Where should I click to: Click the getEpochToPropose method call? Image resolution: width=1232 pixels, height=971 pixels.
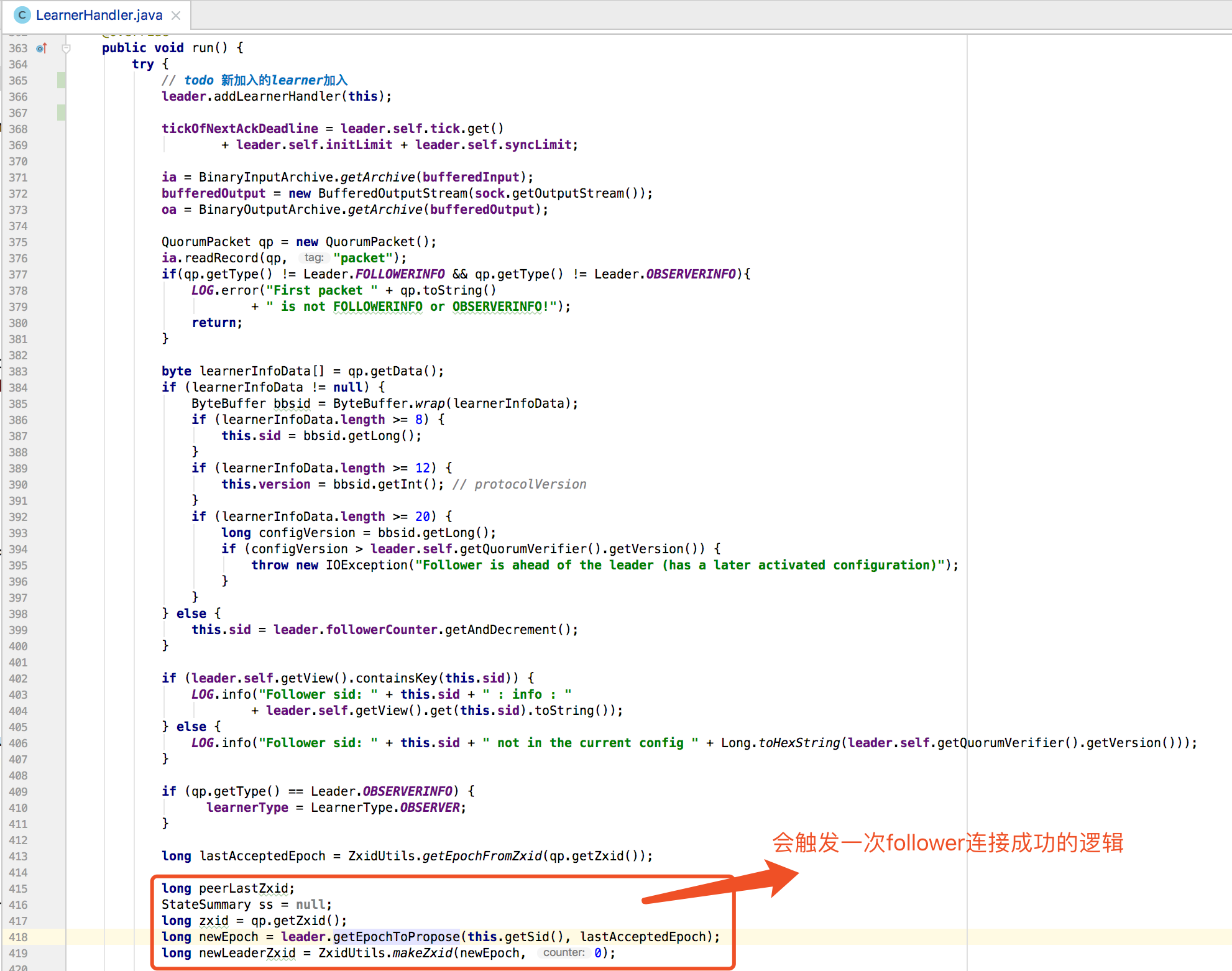[396, 937]
